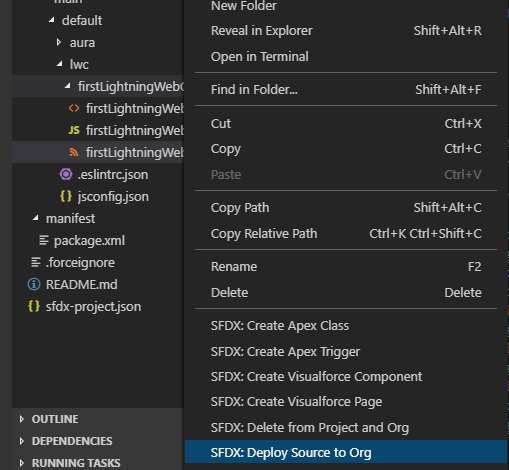
Task: Click the braces icon beside sfdx-project.json
Action: click(34, 306)
